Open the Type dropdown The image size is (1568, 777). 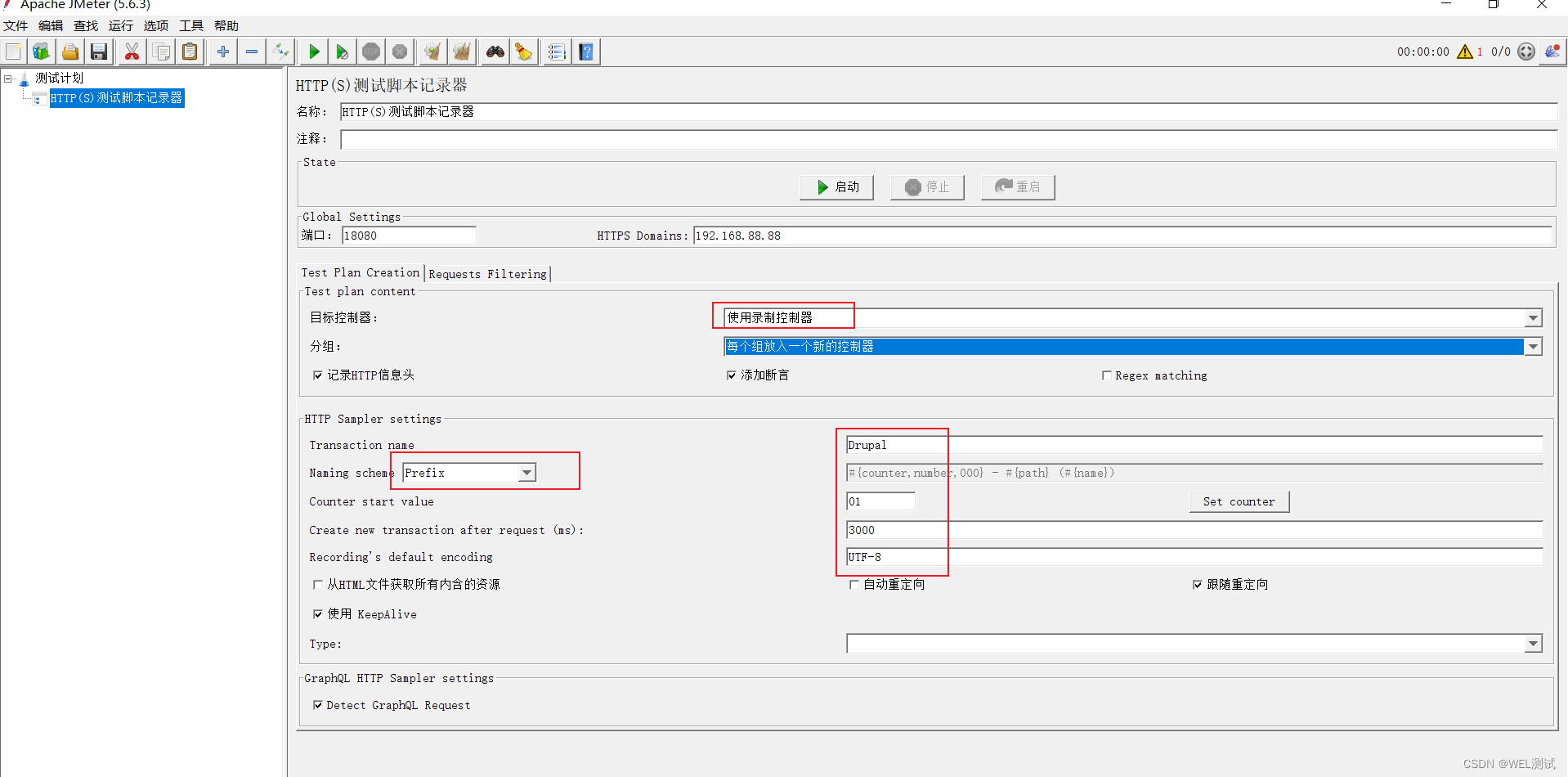(x=1194, y=644)
